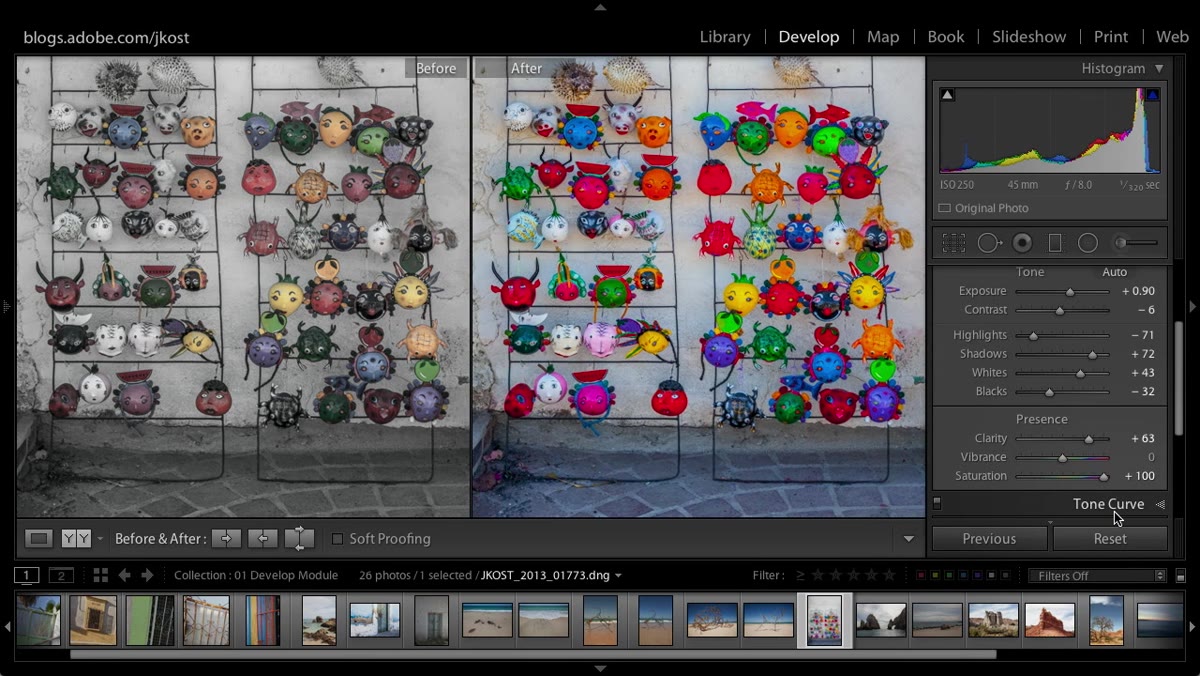Viewport: 1200px width, 676px height.
Task: Filter by fifth rating star
Action: click(x=888, y=575)
